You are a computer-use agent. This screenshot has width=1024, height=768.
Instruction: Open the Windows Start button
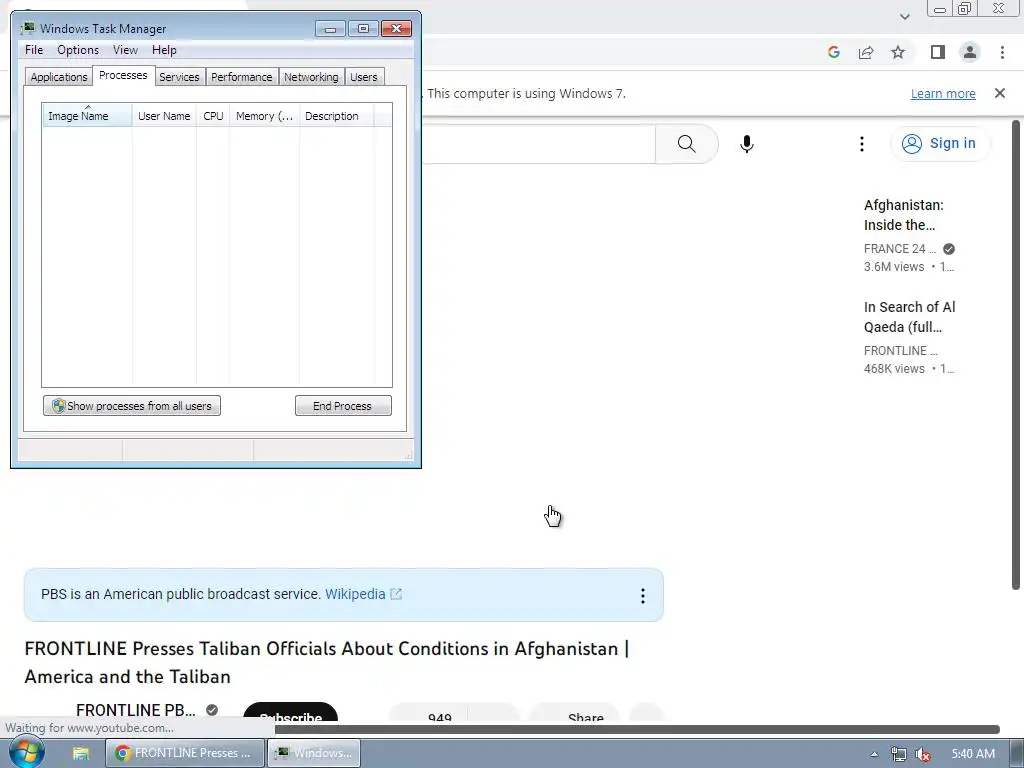(x=27, y=752)
